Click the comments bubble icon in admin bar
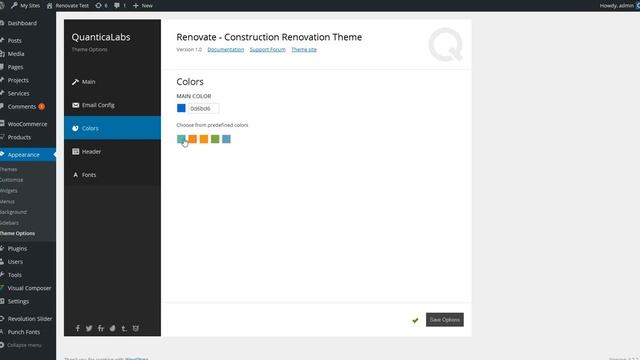 click(x=117, y=6)
